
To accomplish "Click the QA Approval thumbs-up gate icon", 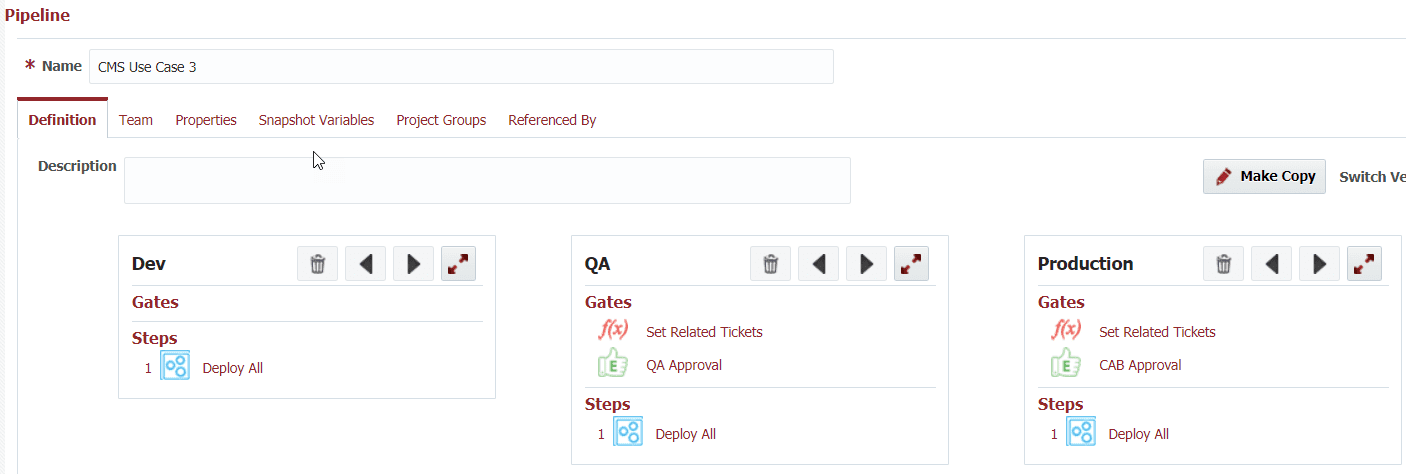I will pyautogui.click(x=613, y=364).
